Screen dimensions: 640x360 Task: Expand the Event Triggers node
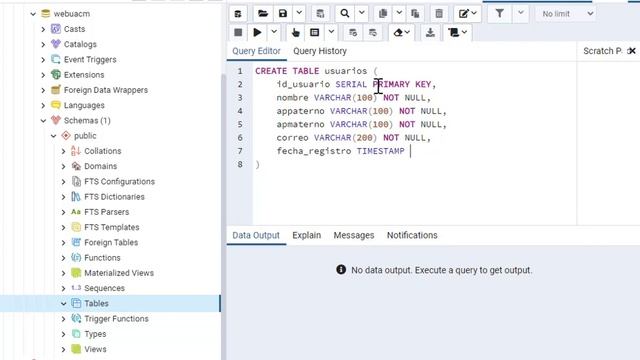[x=43, y=60]
